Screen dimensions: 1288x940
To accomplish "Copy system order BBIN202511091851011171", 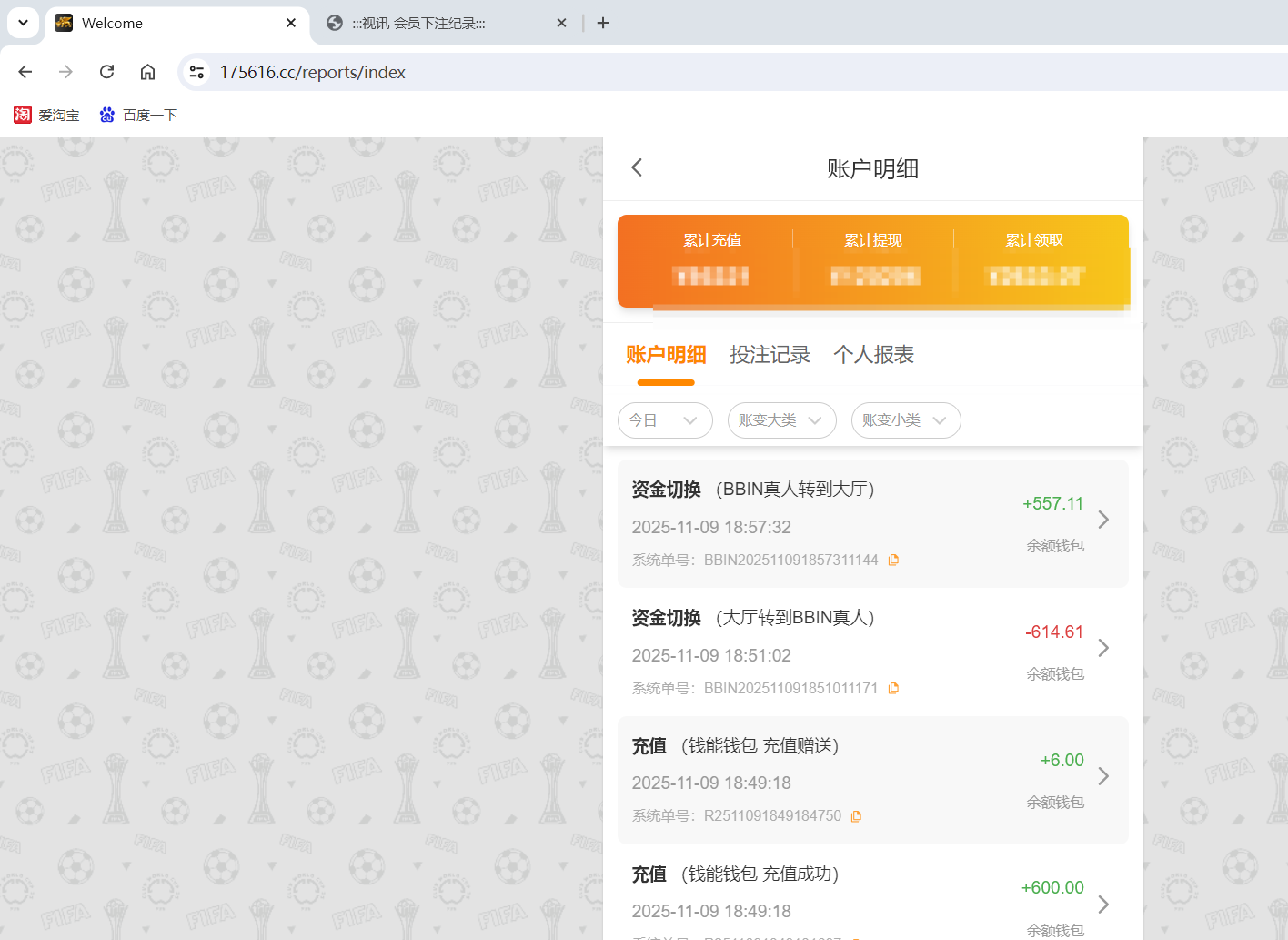I will pos(893,688).
